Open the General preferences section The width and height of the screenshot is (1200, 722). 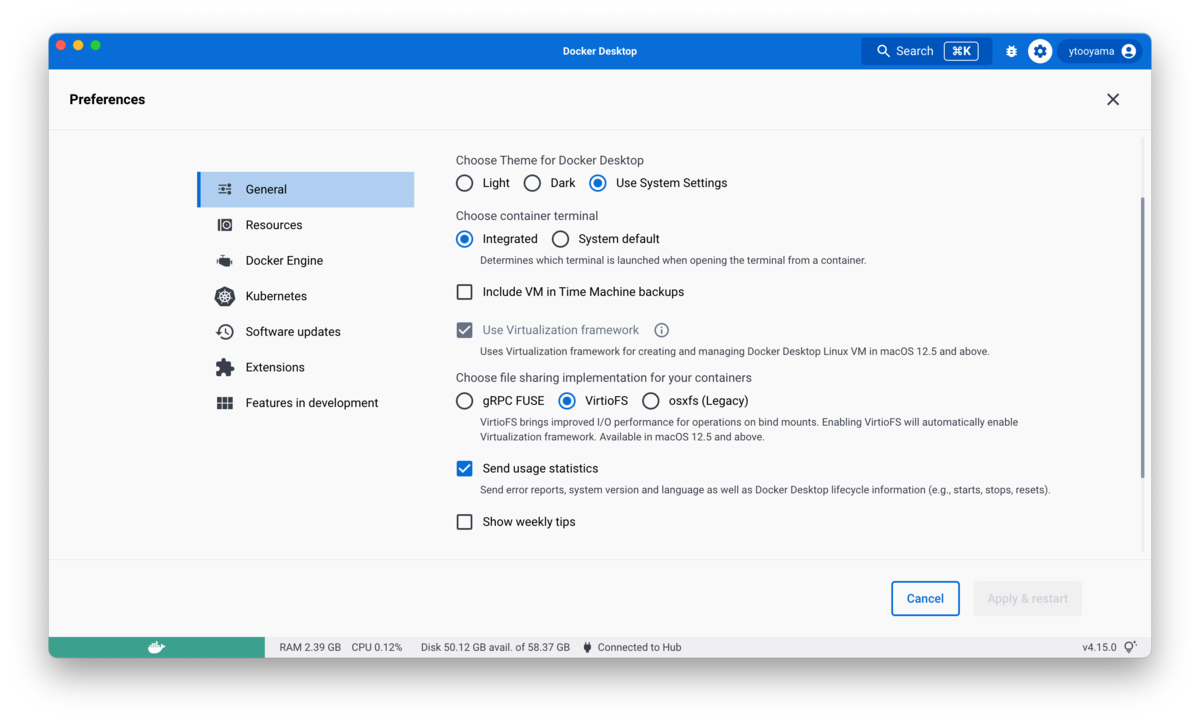click(x=306, y=189)
